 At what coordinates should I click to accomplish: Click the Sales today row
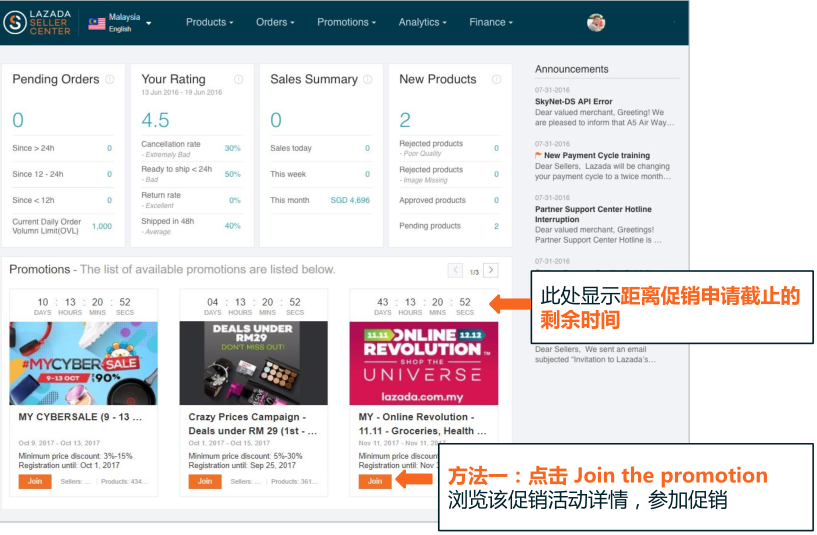[320, 148]
